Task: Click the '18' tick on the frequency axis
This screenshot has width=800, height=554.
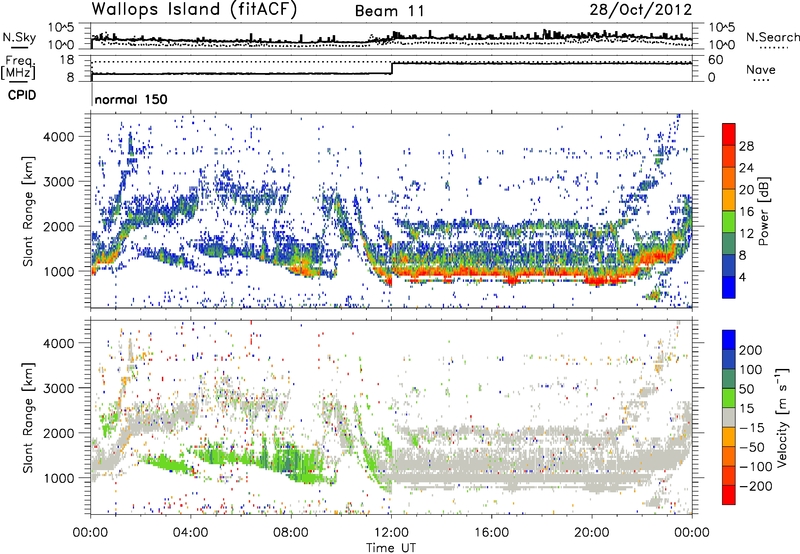Action: [67, 60]
